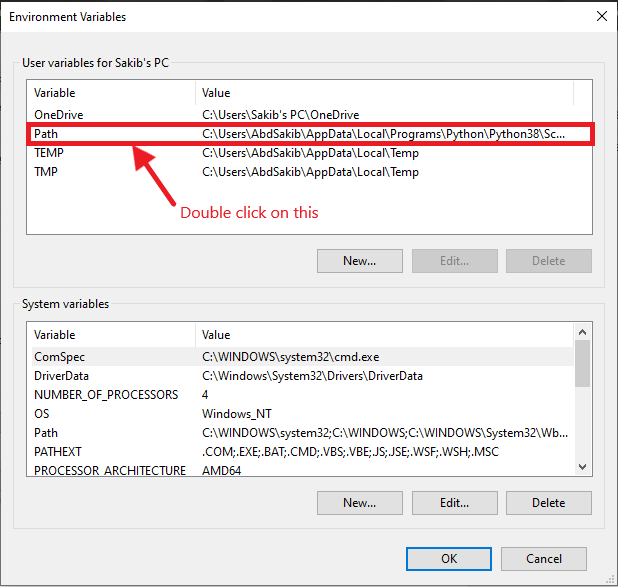Image resolution: width=618 pixels, height=587 pixels.
Task: Select the user Path variable row
Action: 310,134
